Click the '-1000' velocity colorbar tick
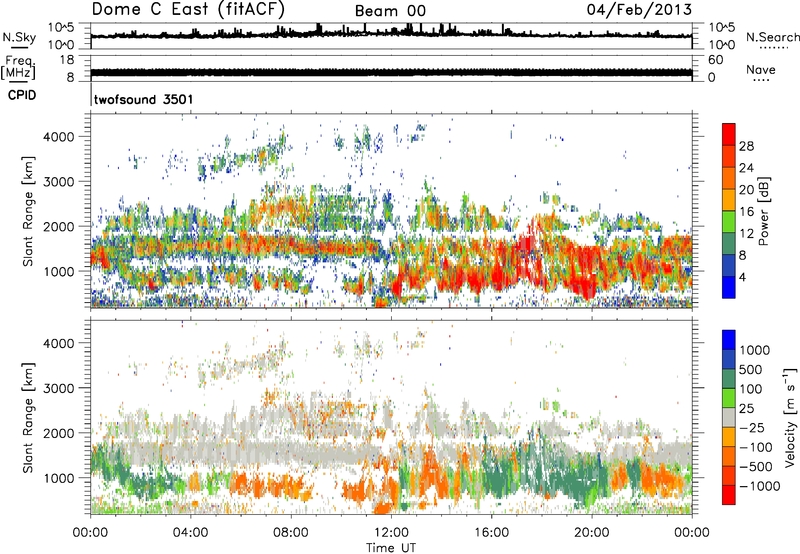Viewport: 800px width, 554px height. pos(759,486)
